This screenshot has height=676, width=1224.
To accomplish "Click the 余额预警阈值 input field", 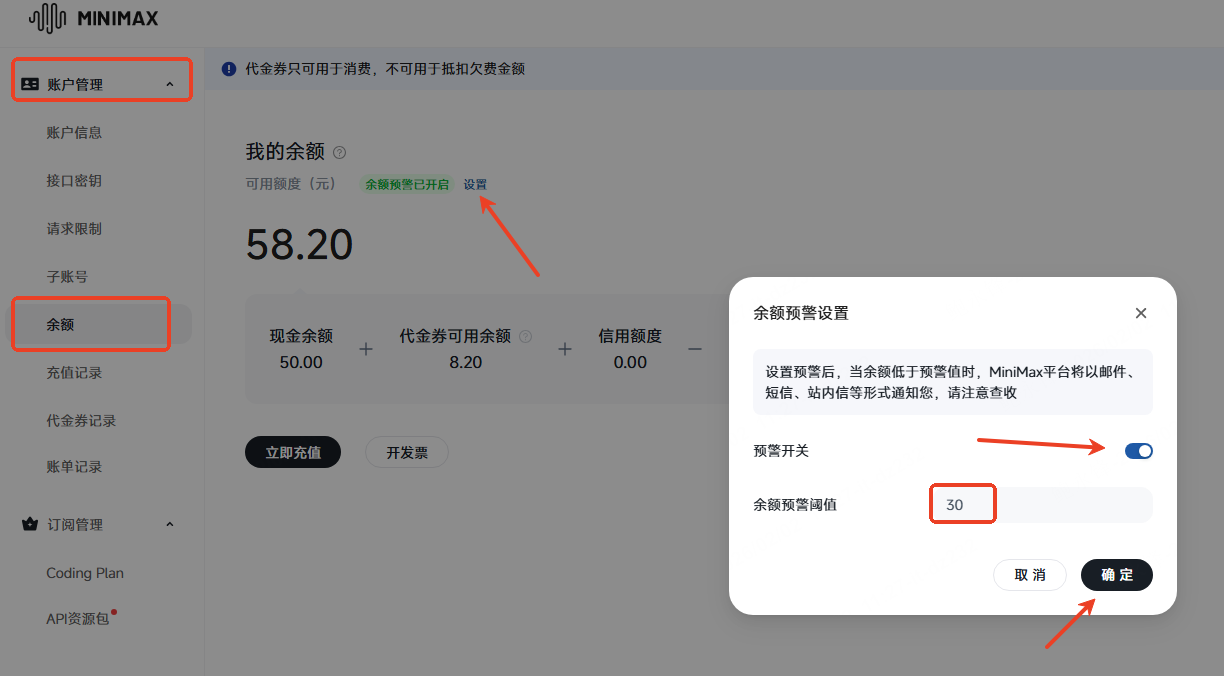I will point(1040,505).
